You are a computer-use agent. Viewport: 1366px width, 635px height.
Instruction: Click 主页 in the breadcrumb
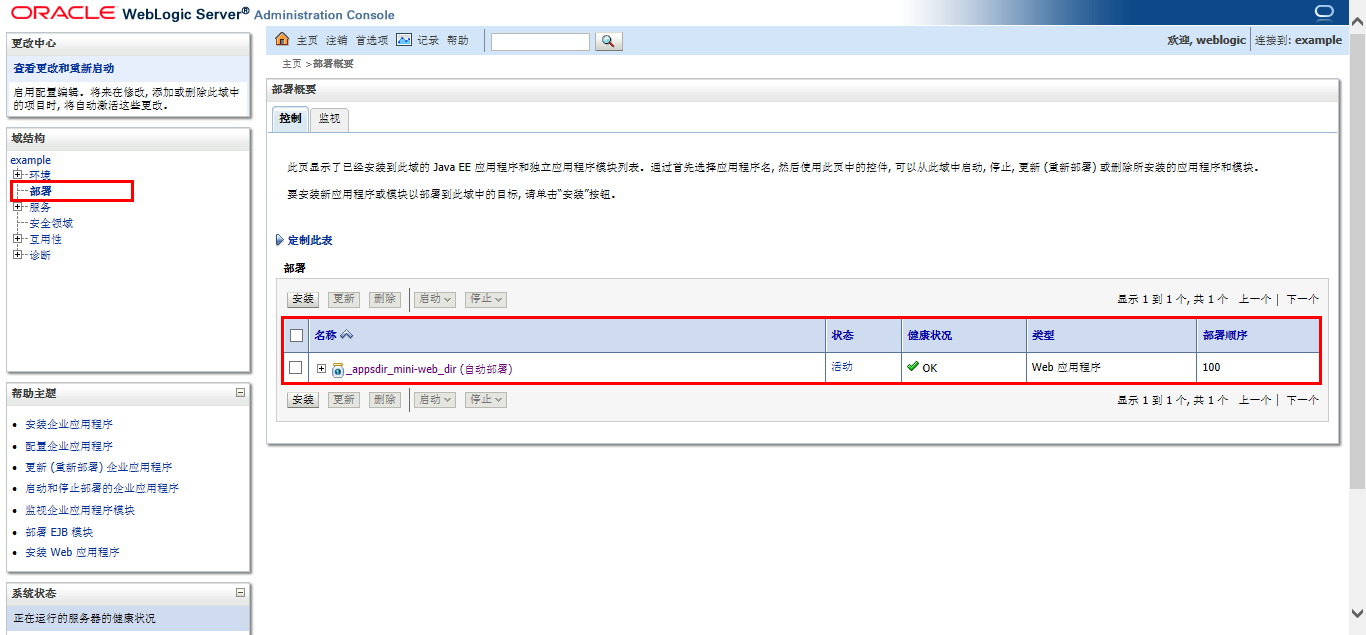point(292,64)
